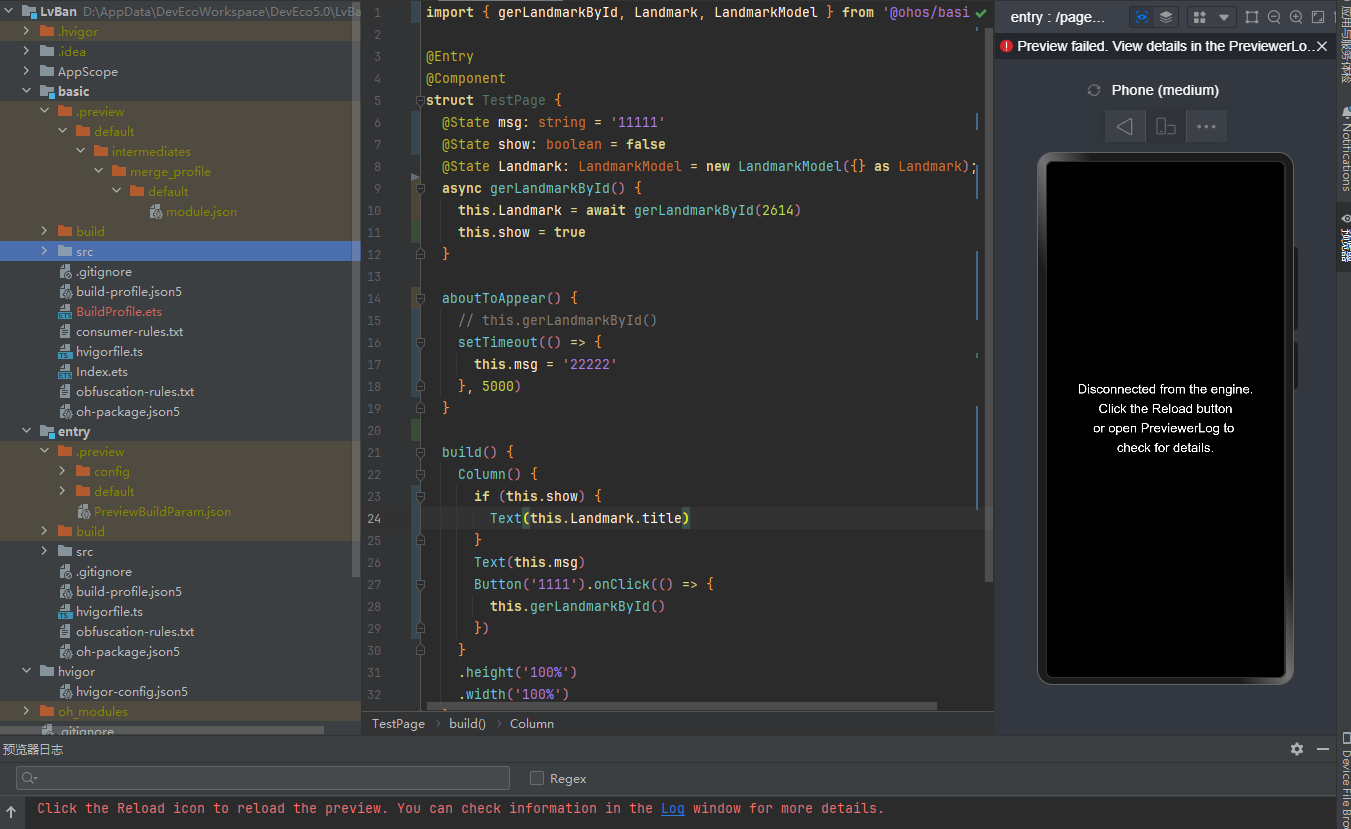The width and height of the screenshot is (1351, 829).
Task: Select BuildProfile.ets file
Action: 110,311
